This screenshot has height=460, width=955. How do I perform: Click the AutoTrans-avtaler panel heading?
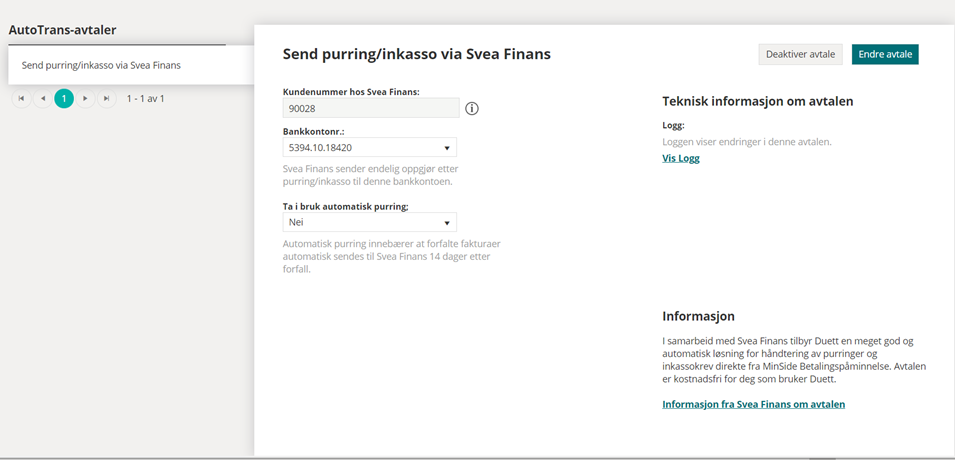(x=62, y=29)
